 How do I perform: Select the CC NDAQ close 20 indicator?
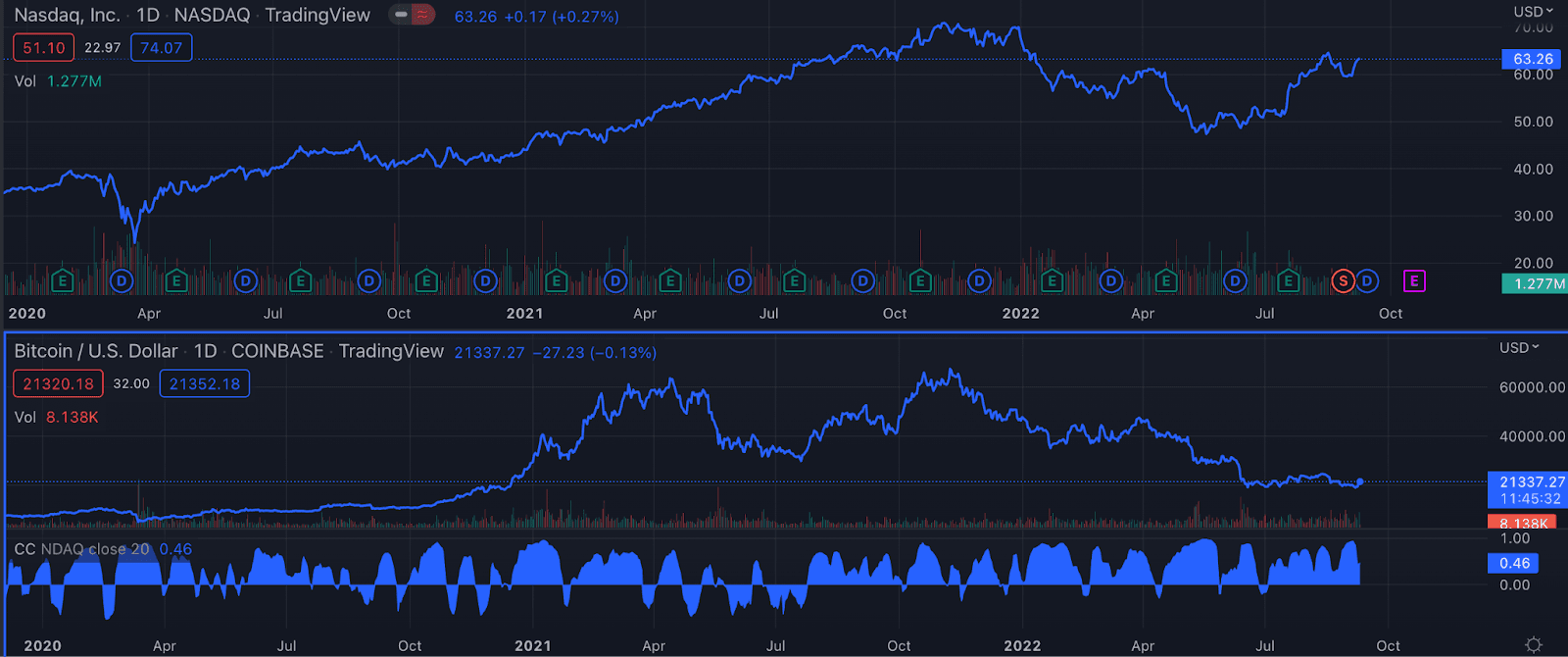click(82, 549)
